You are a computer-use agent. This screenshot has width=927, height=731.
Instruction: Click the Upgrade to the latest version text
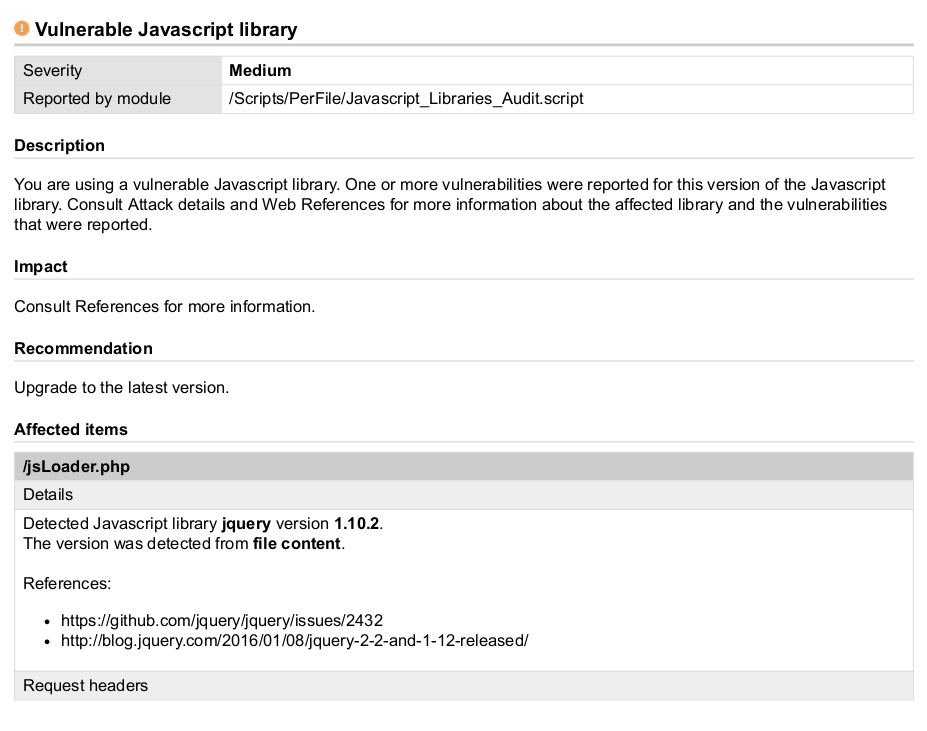(x=121, y=387)
